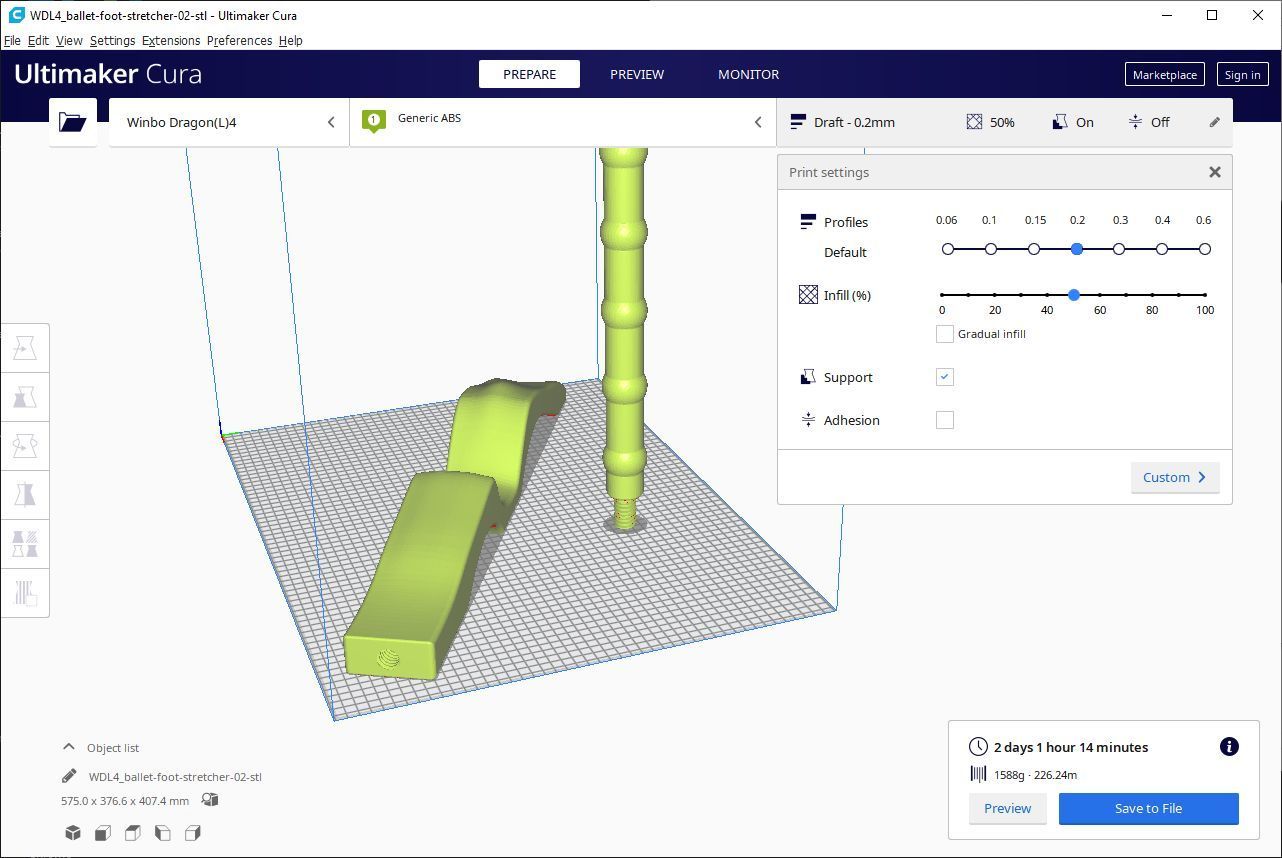Select the Rotate tool
Image resolution: width=1282 pixels, height=858 pixels.
click(x=25, y=446)
